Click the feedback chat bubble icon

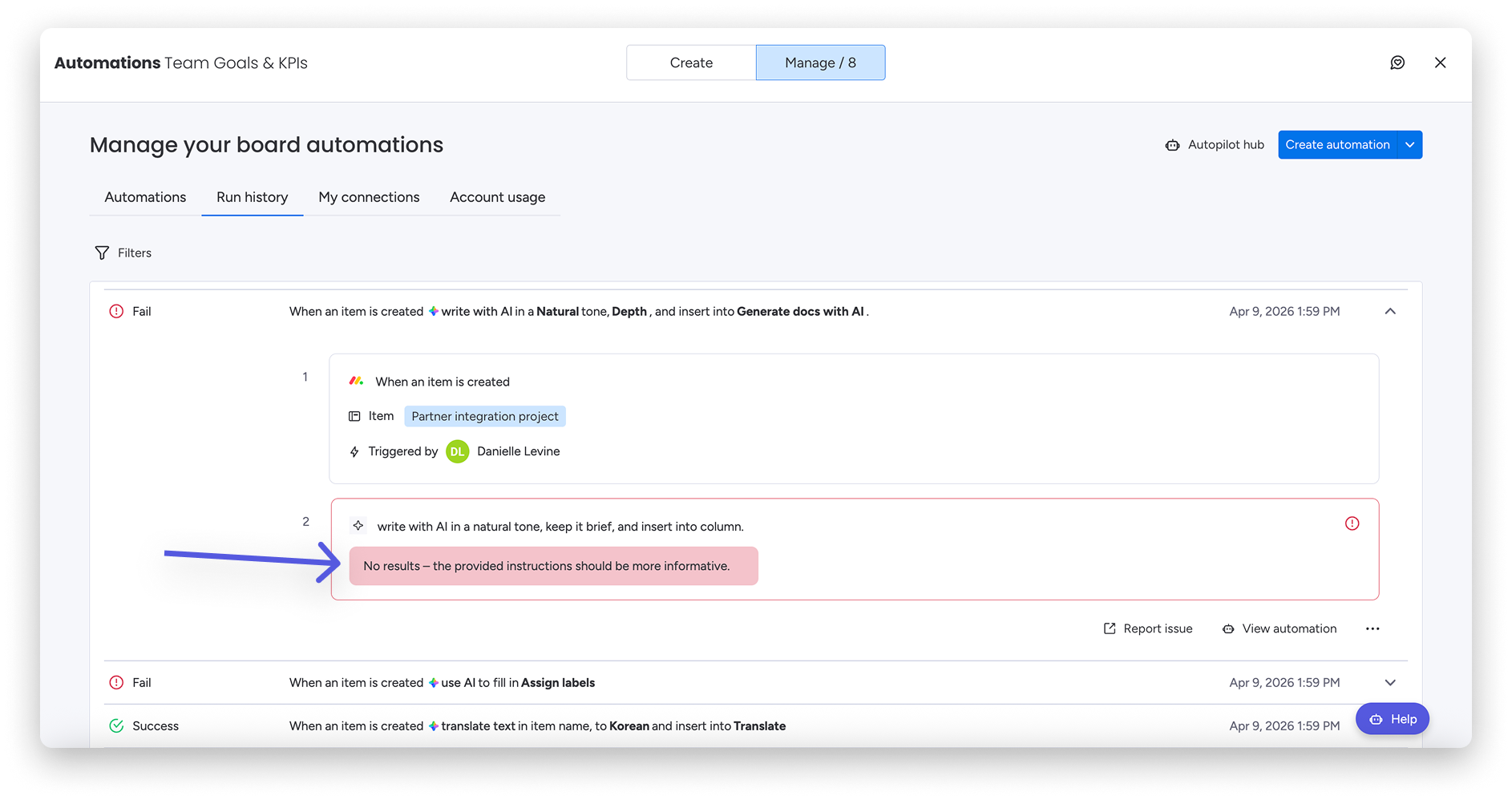pos(1397,63)
